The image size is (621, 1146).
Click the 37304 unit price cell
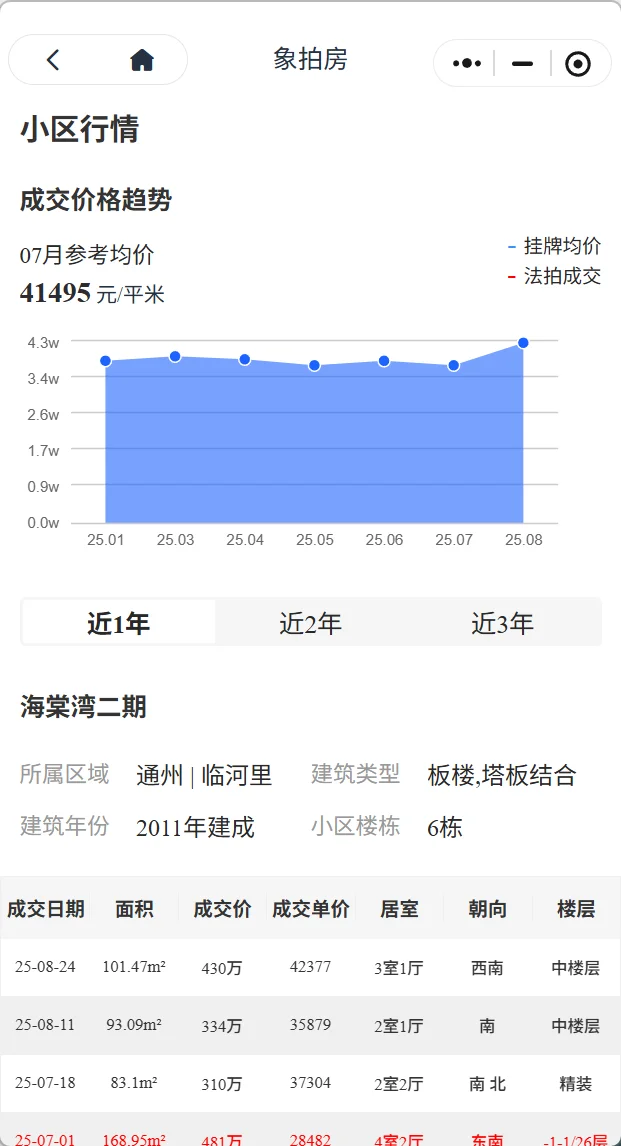(310, 1082)
